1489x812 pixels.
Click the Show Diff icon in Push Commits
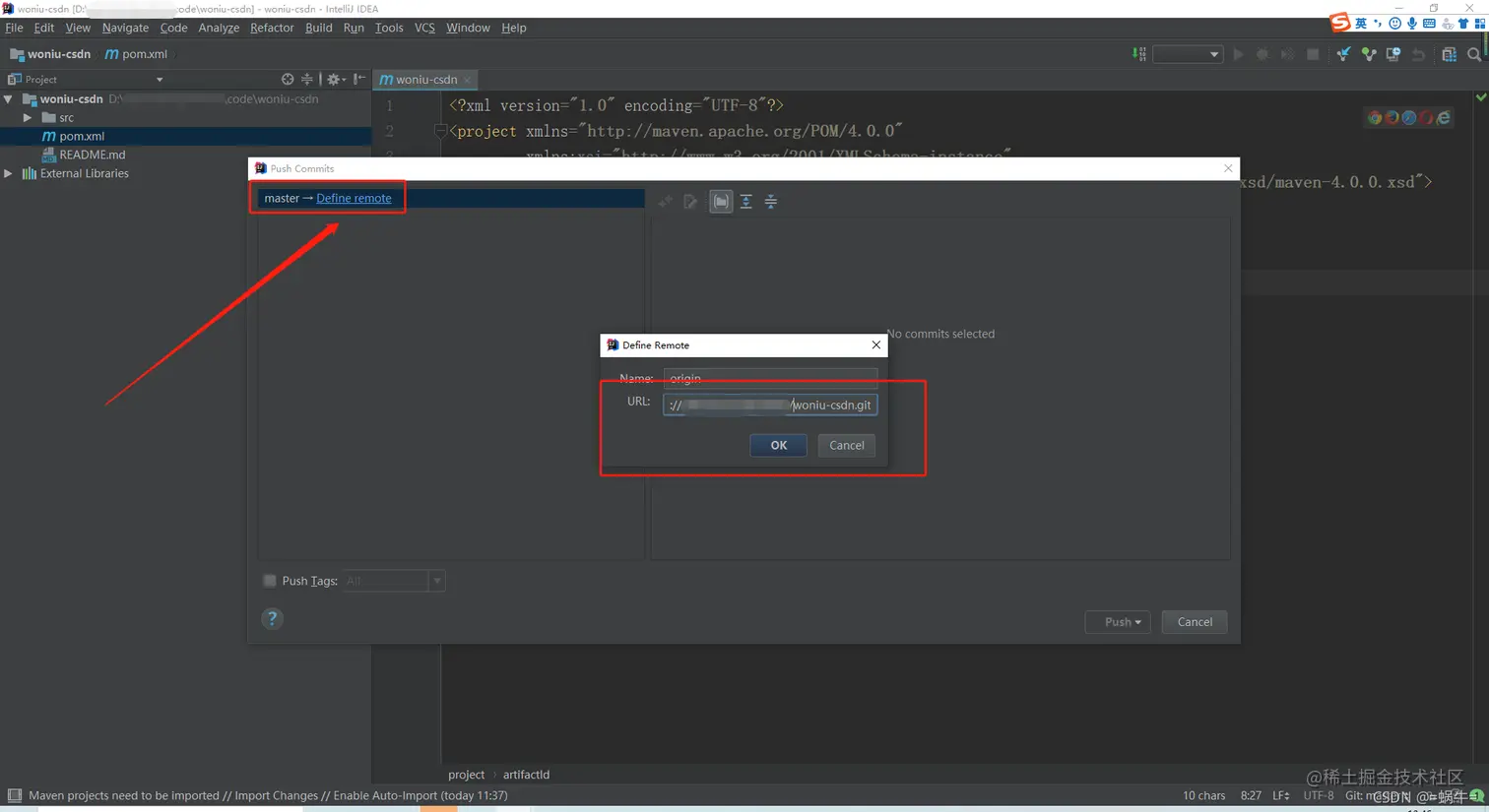666,201
